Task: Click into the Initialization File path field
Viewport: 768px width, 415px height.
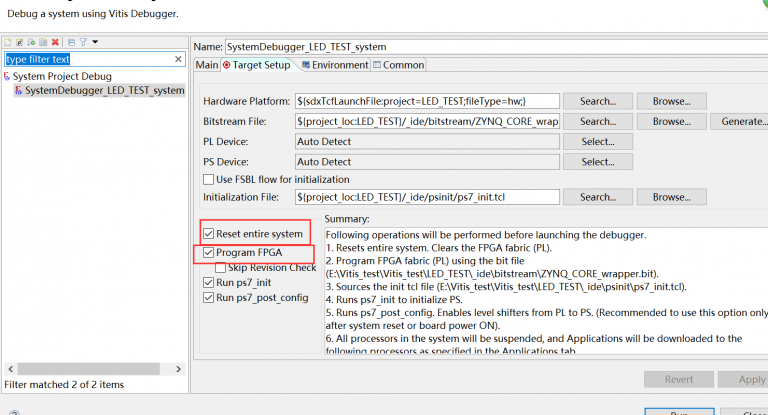Action: pyautogui.click(x=427, y=197)
